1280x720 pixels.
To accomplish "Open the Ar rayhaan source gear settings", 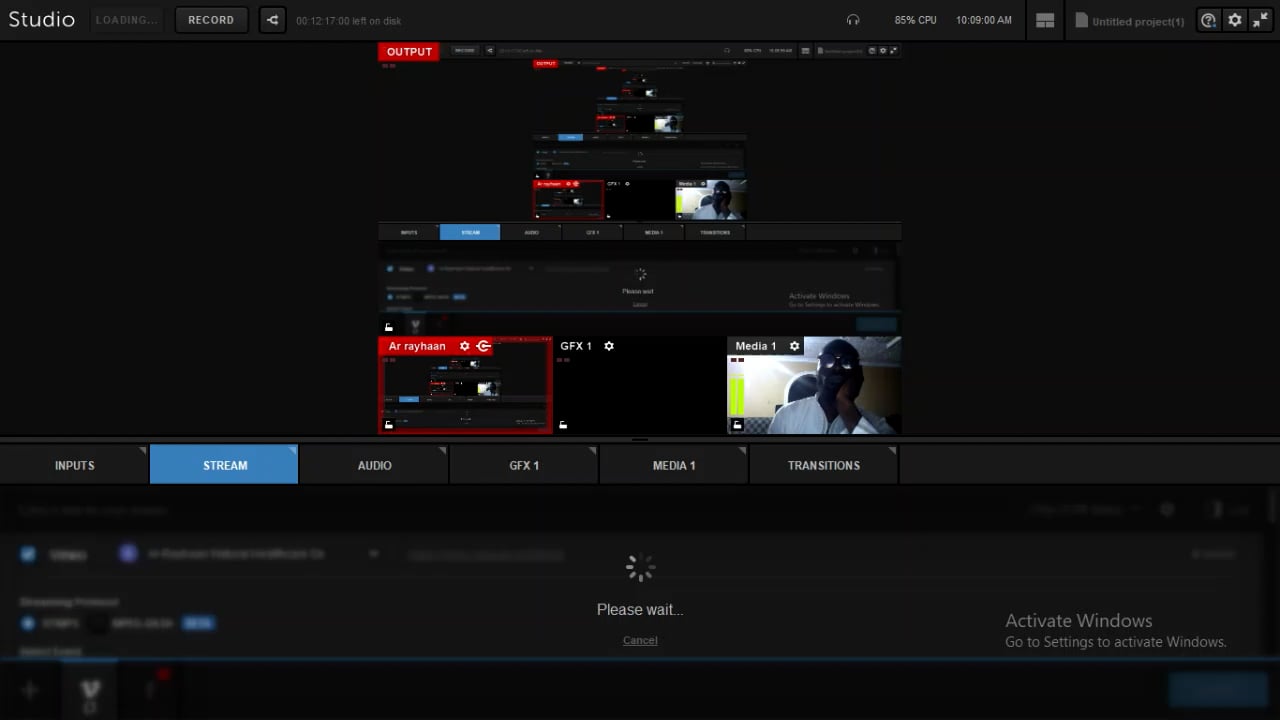I will [464, 346].
